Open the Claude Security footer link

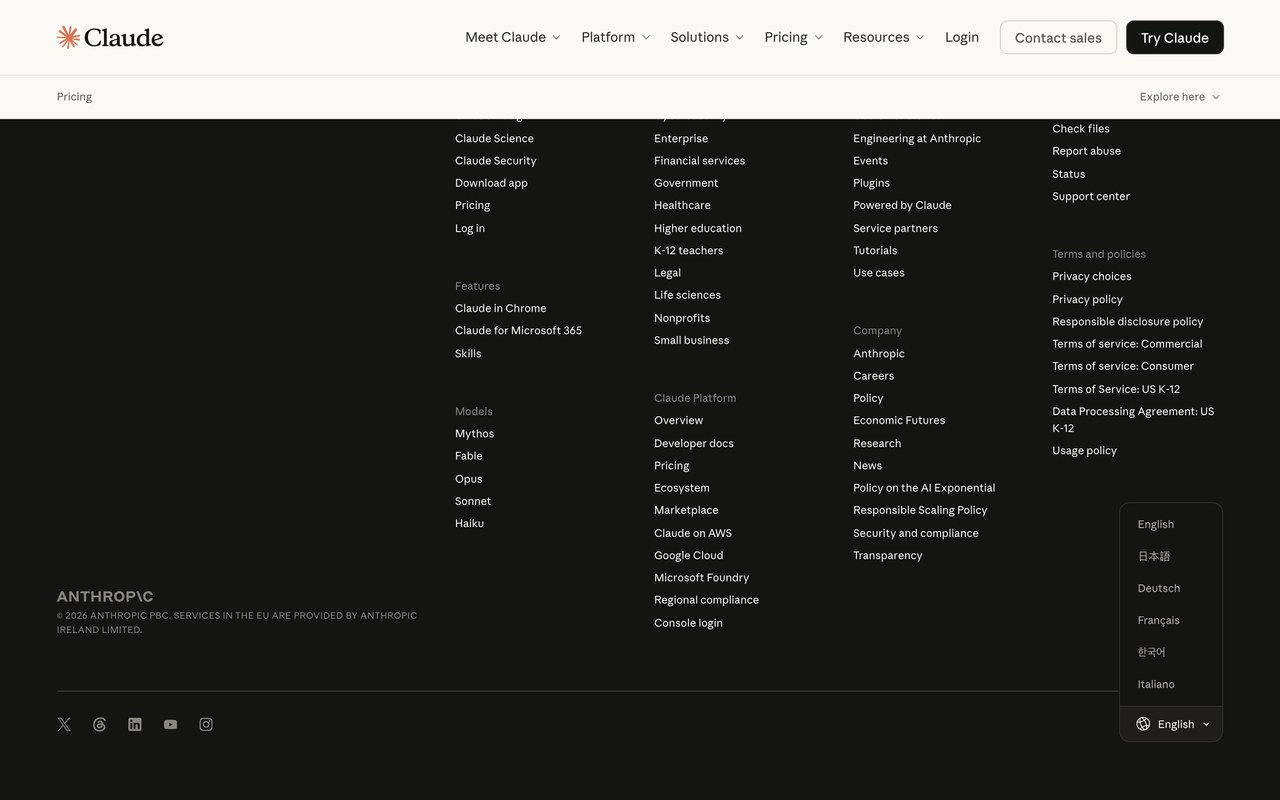(x=496, y=160)
